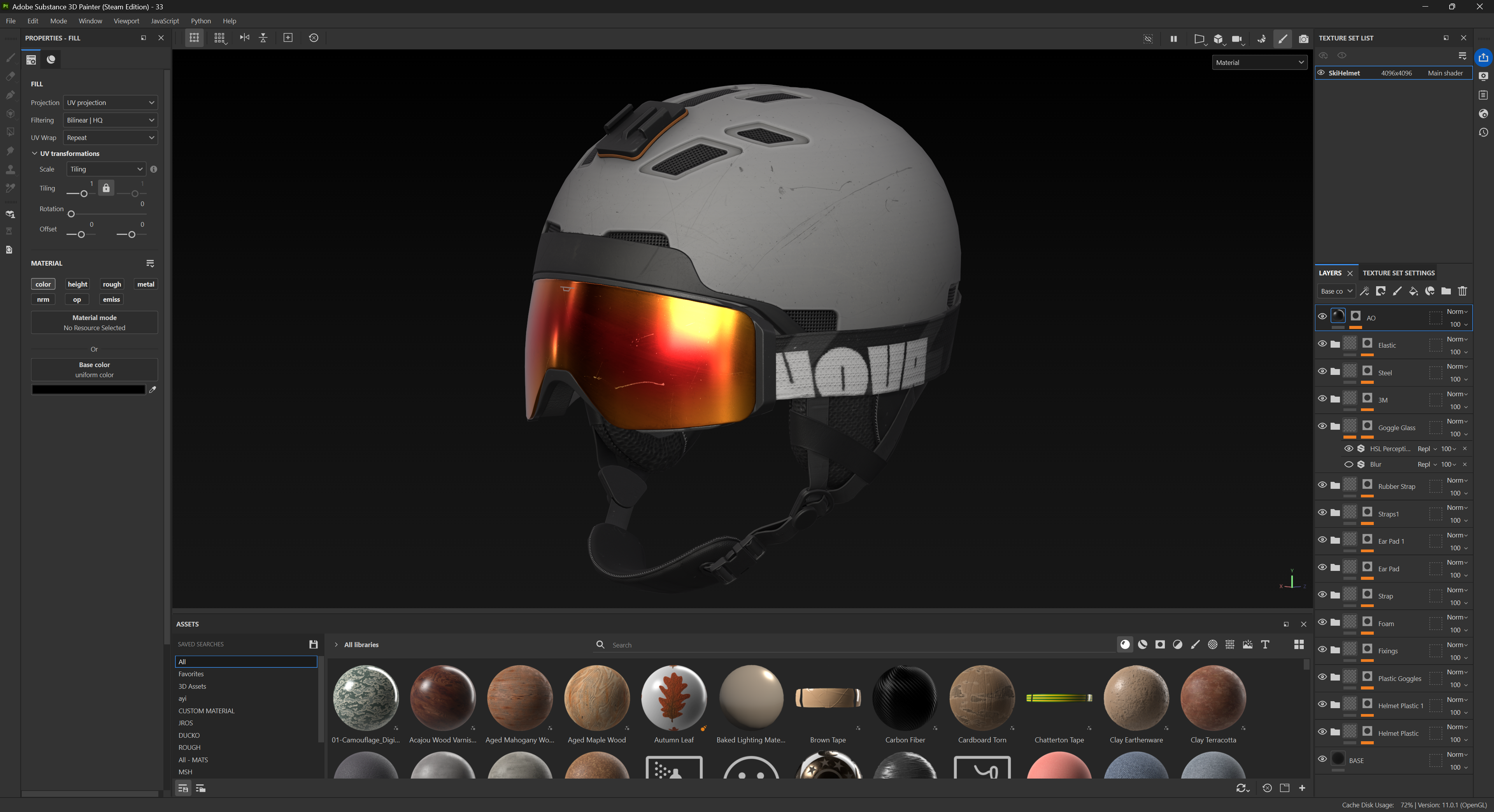Click the Base color uniform color button

point(95,370)
